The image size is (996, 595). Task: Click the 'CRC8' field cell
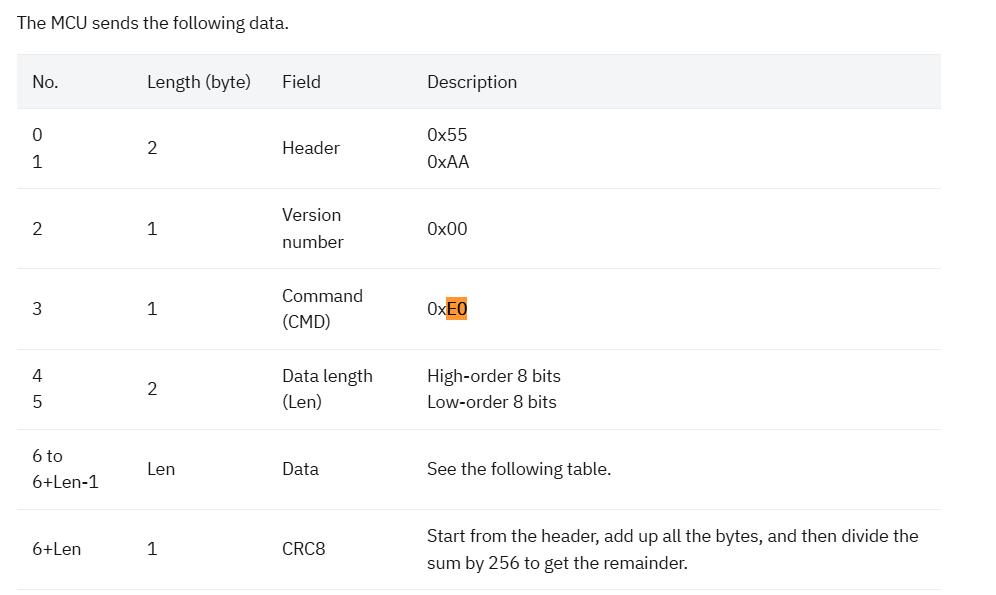[304, 549]
